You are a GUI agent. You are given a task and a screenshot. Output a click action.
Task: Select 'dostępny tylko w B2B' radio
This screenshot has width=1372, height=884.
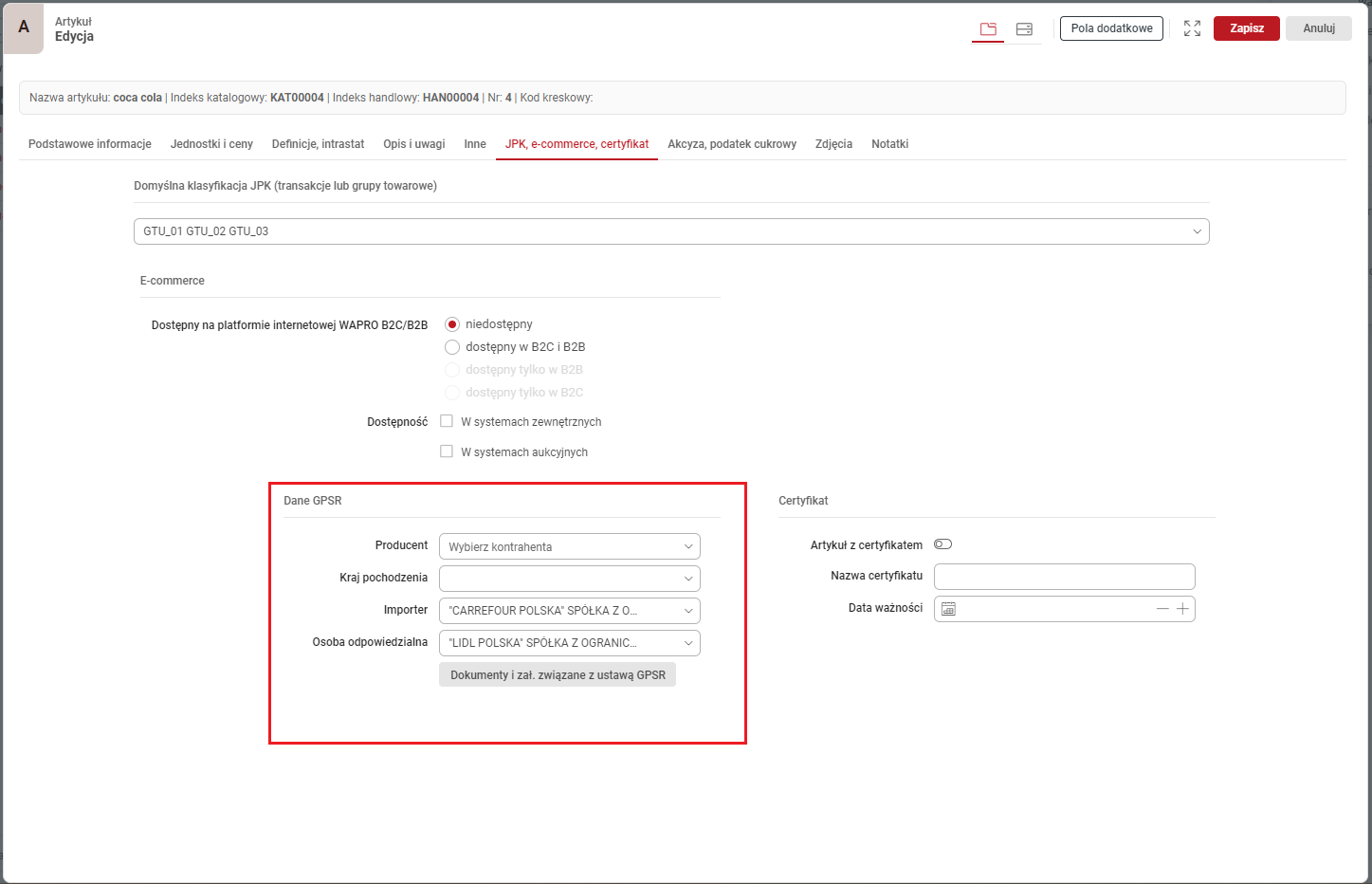(x=452, y=370)
